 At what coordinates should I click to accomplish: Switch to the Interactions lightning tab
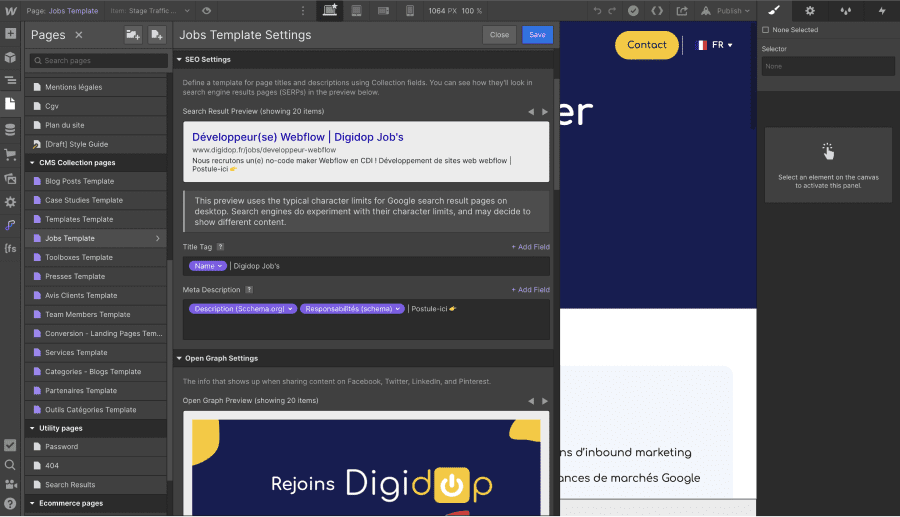click(x=882, y=10)
